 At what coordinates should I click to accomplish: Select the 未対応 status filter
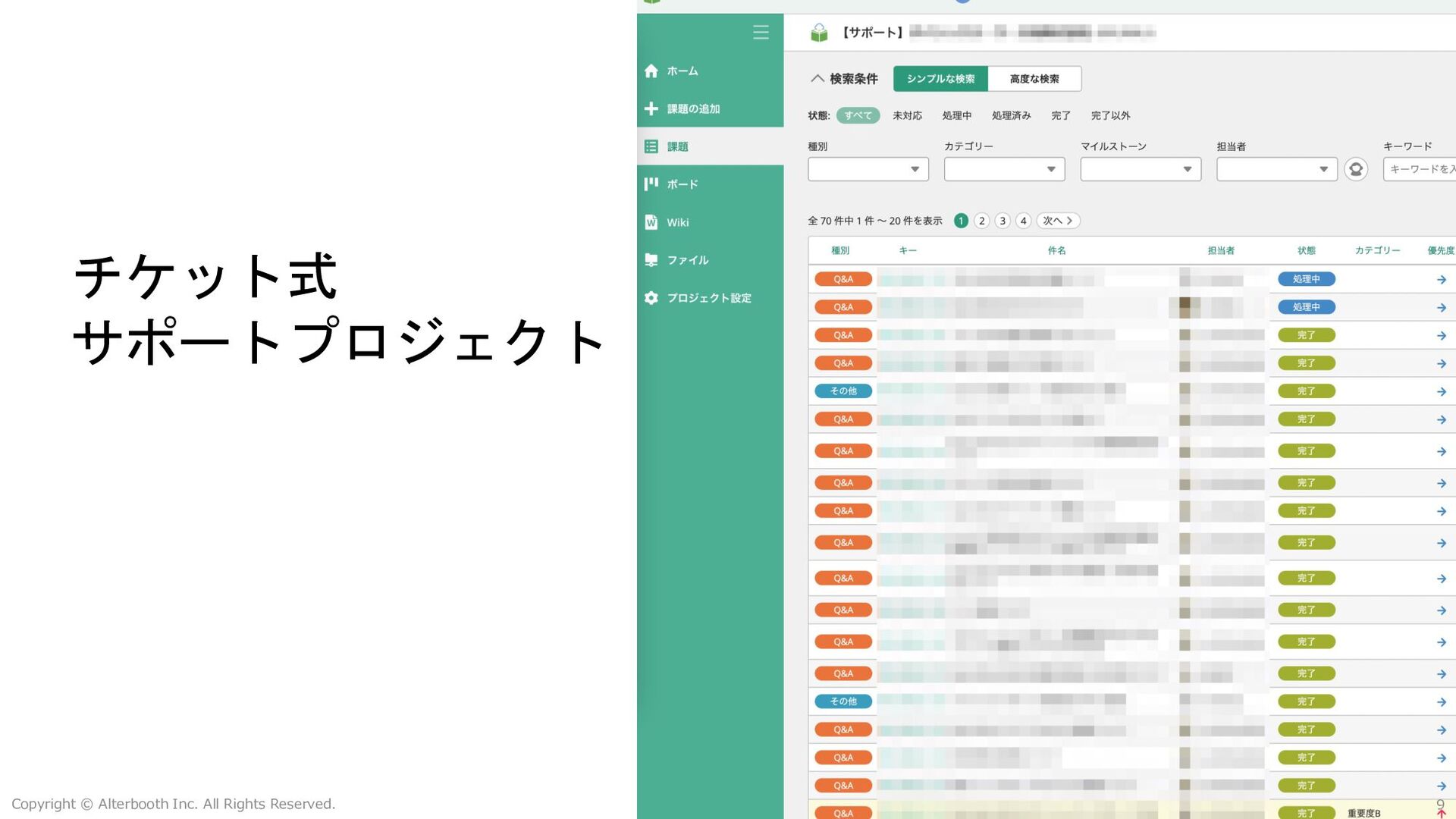click(907, 115)
